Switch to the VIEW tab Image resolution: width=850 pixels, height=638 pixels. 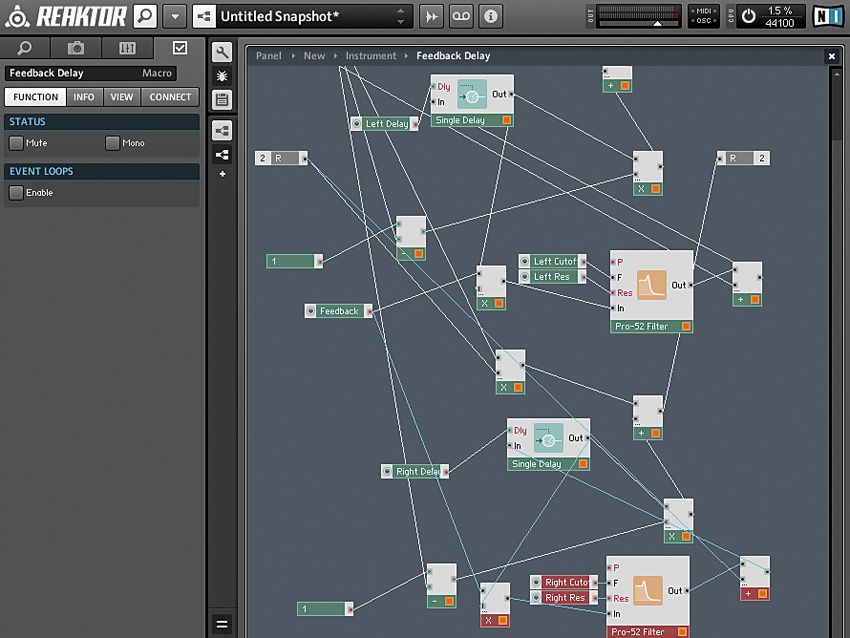(x=121, y=96)
